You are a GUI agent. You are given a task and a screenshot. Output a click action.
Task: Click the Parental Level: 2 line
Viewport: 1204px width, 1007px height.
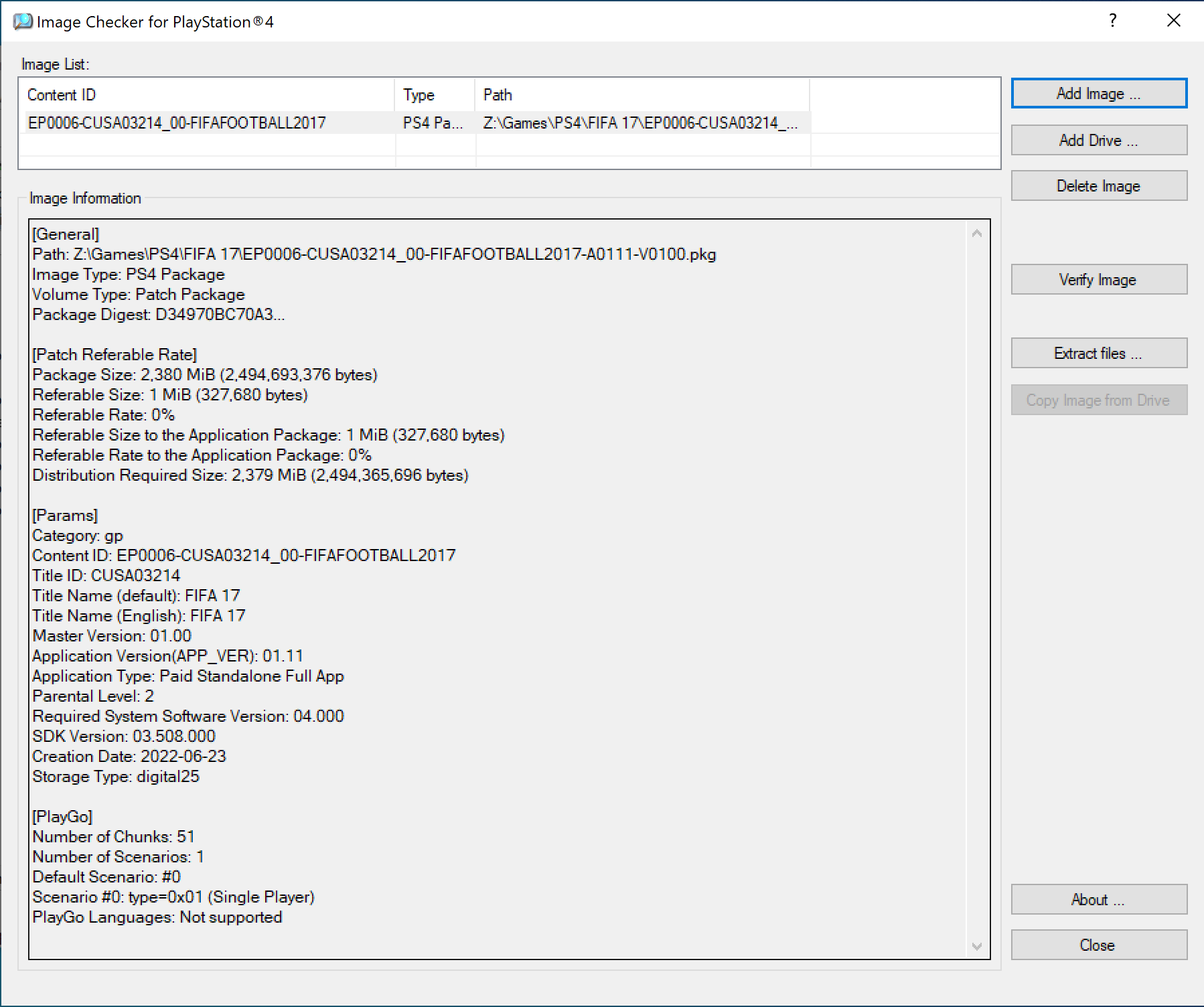point(93,696)
